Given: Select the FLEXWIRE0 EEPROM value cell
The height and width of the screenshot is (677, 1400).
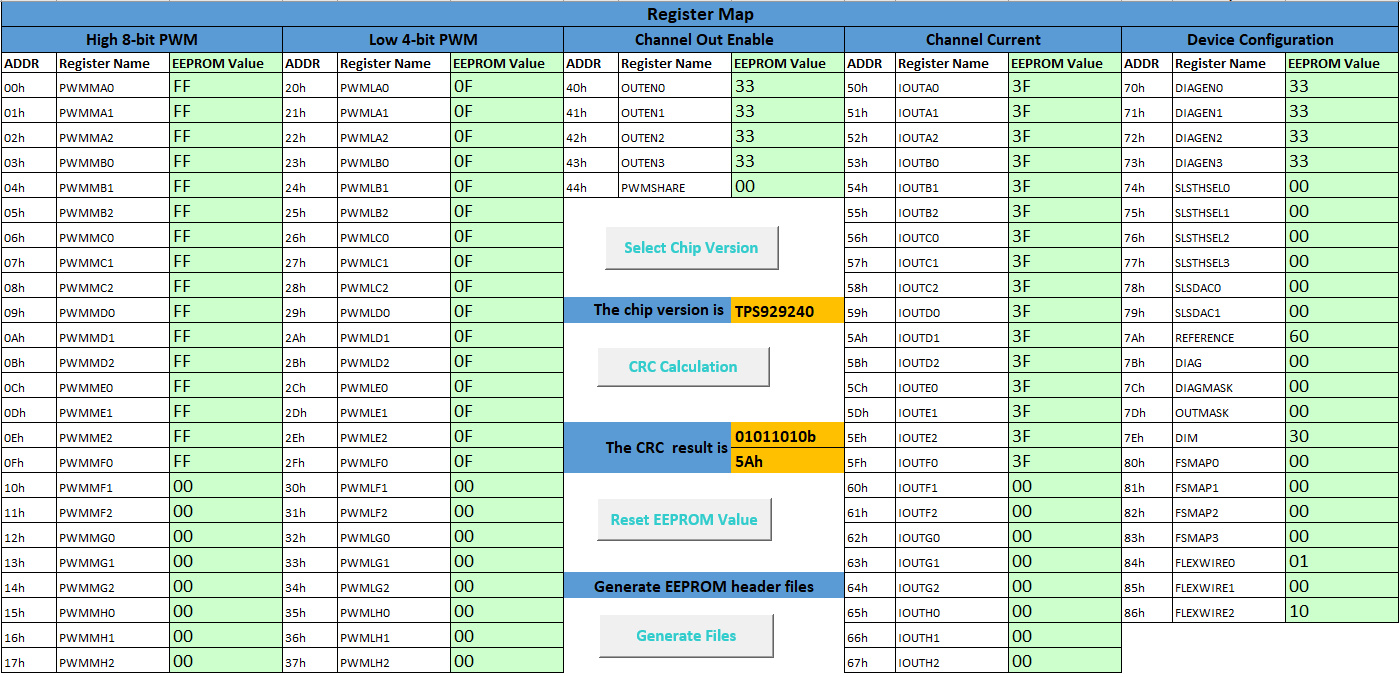Looking at the screenshot, I should click(1342, 562).
